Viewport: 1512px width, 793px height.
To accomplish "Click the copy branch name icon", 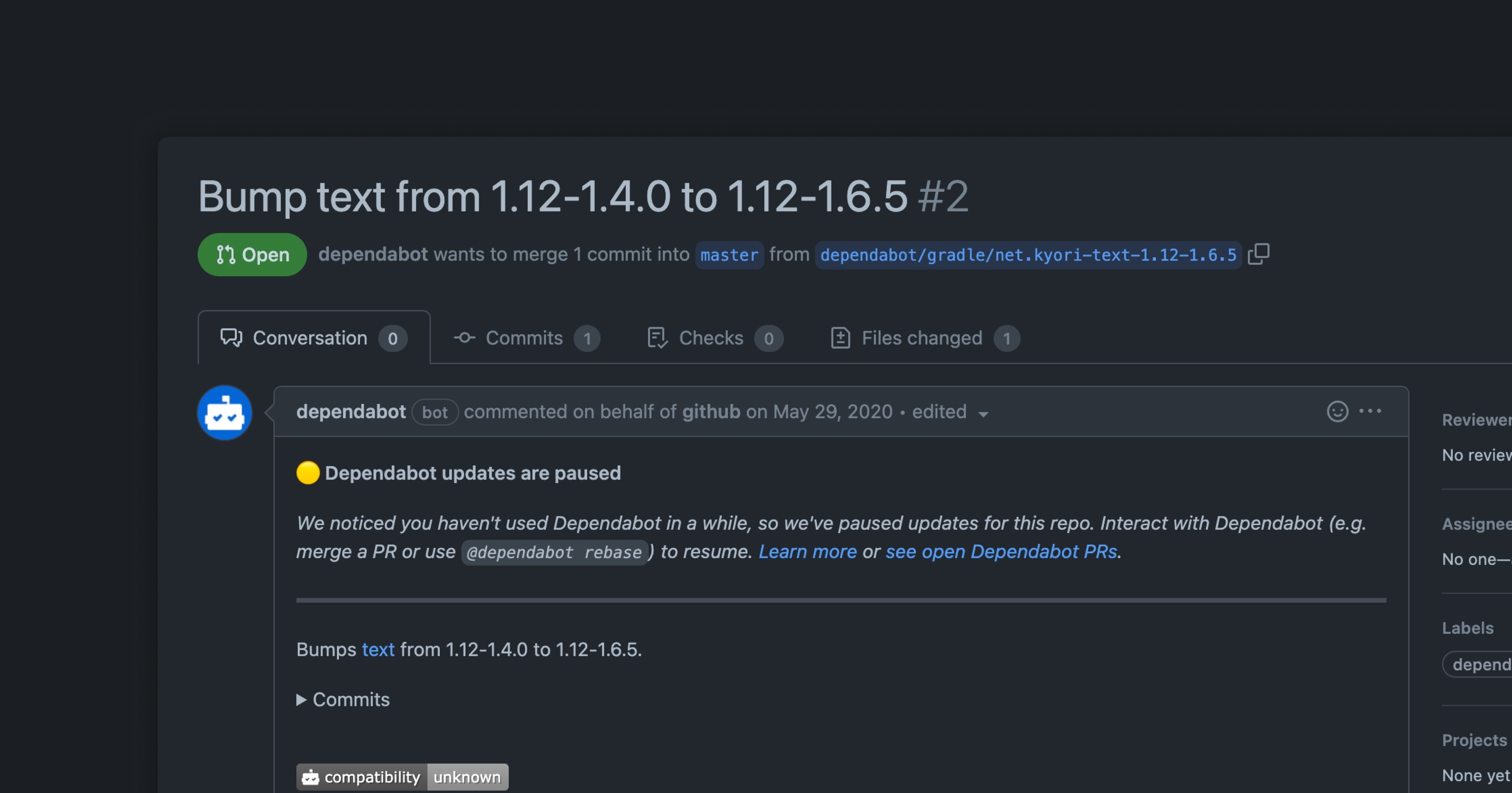I will tap(1259, 254).
